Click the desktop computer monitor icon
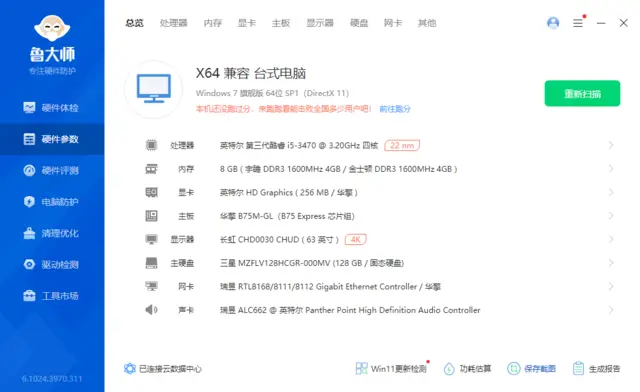Screen dimensions: 640x392 click(x=153, y=89)
